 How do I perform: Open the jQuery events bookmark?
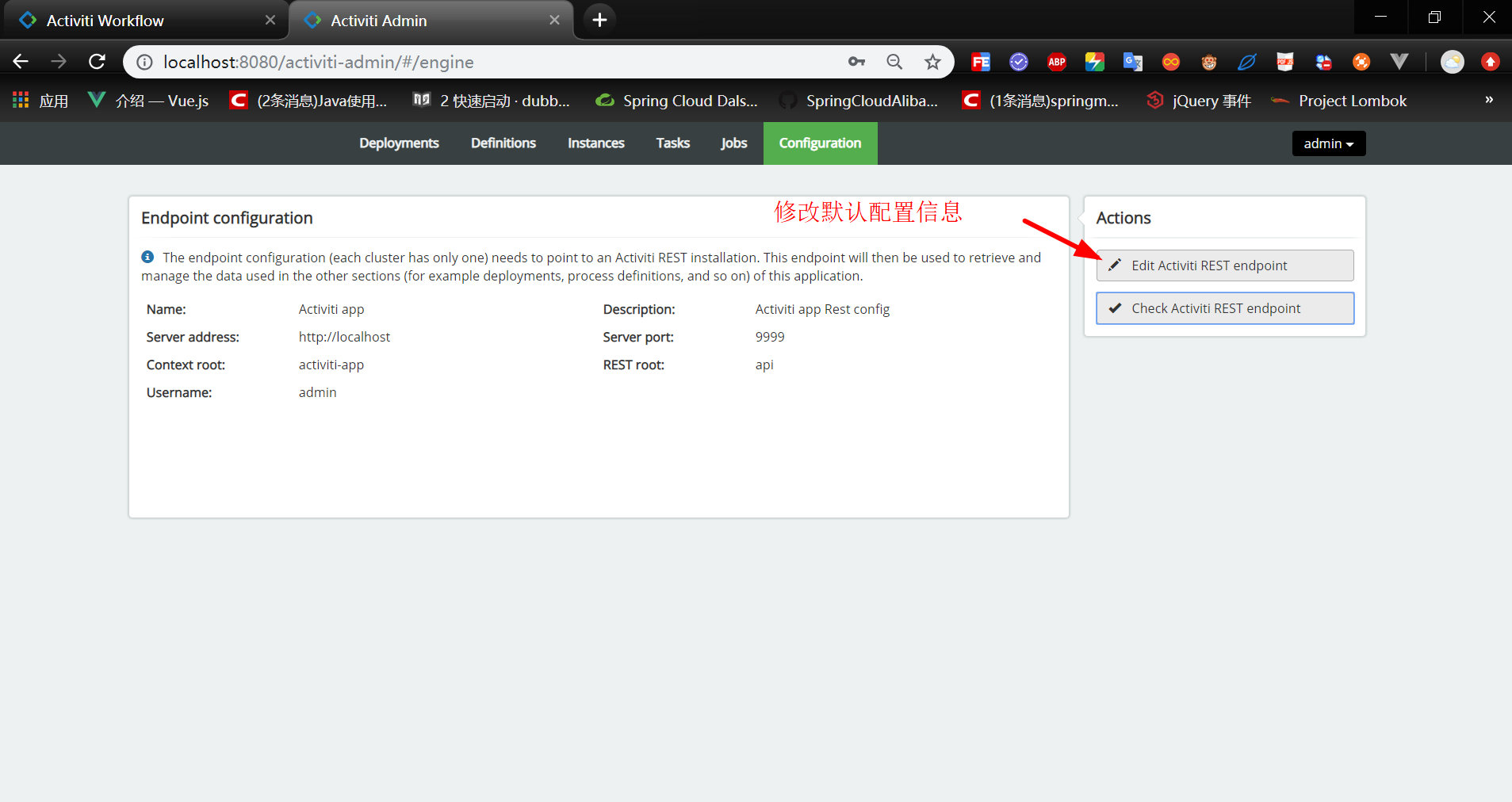pyautogui.click(x=1199, y=101)
